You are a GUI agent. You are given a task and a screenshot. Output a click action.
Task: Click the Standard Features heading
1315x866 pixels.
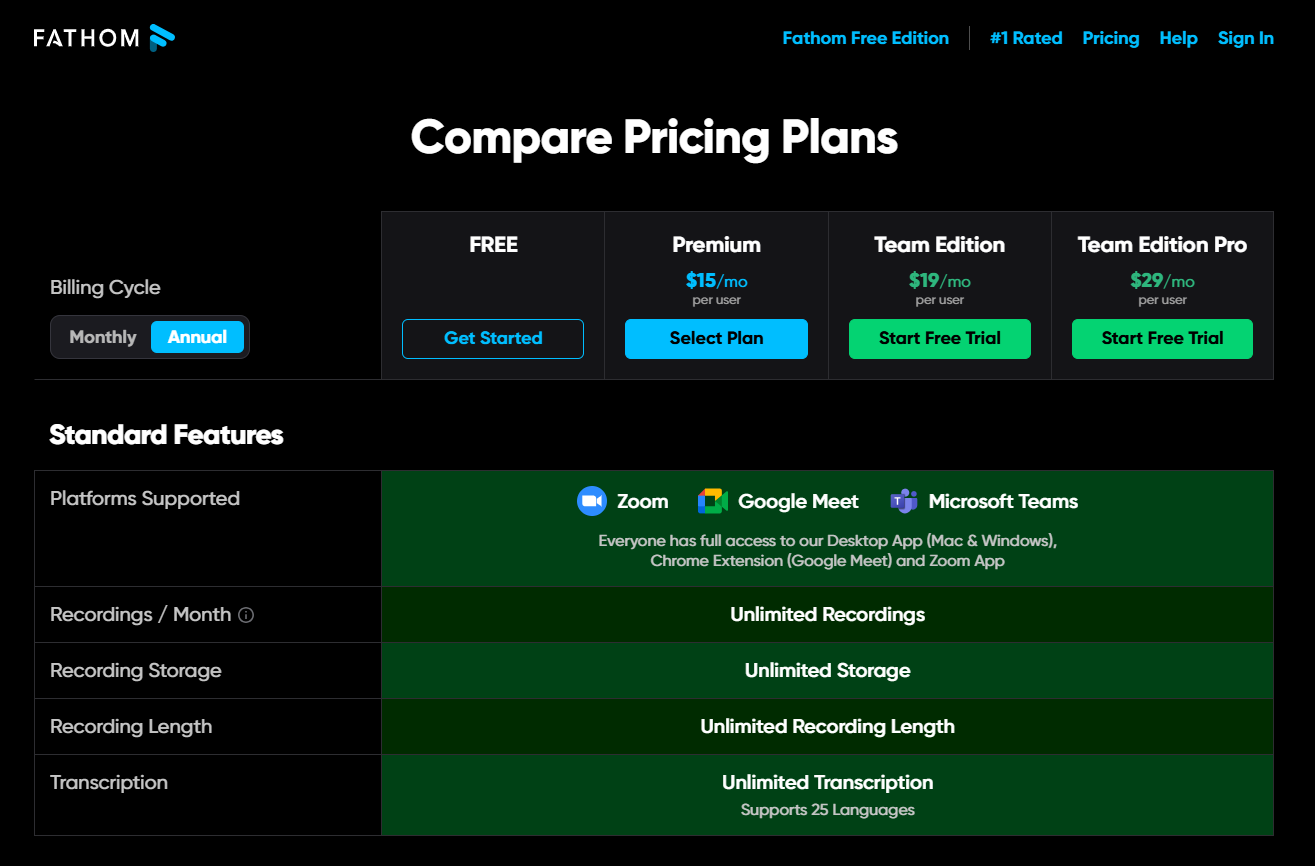coord(166,435)
